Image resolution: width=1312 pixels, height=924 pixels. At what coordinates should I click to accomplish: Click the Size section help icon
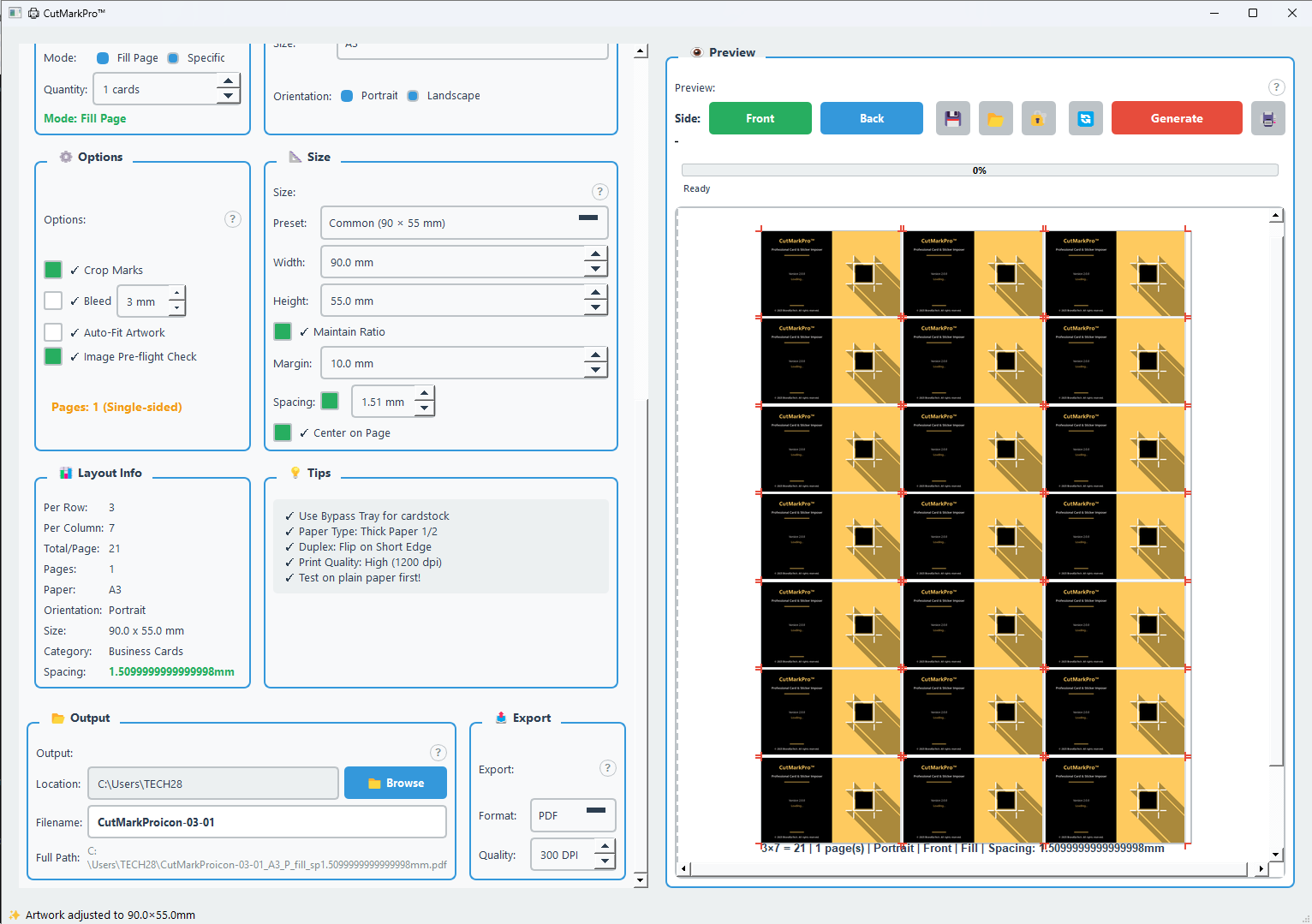[x=599, y=192]
